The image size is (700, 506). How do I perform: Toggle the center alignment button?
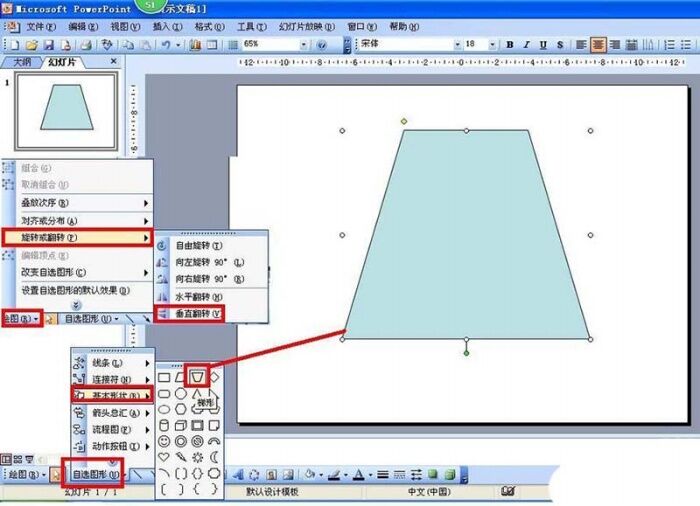pyautogui.click(x=599, y=45)
